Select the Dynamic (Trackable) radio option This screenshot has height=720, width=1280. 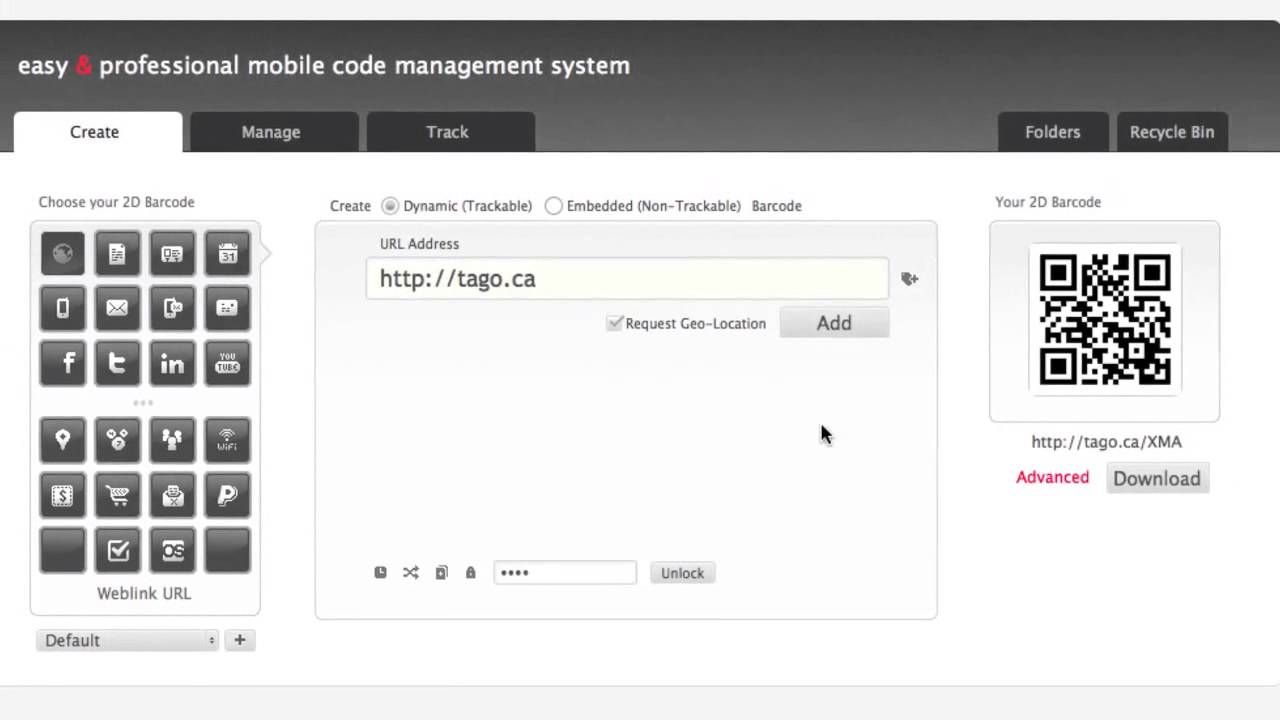click(x=390, y=206)
